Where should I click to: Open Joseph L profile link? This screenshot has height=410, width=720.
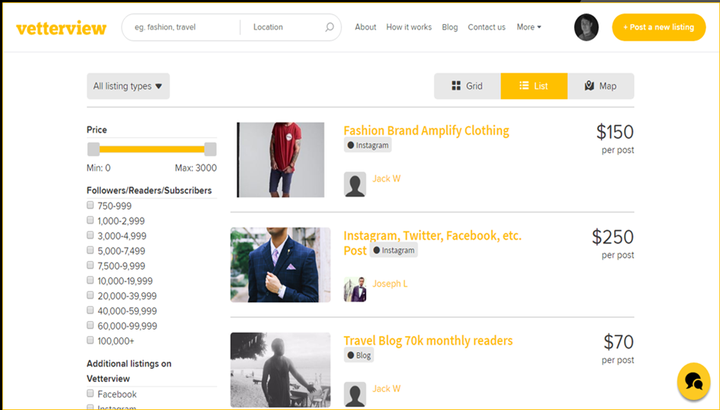click(x=389, y=283)
